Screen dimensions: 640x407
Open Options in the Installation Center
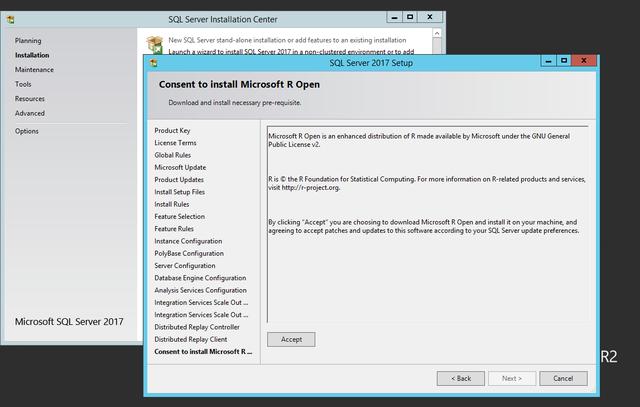pyautogui.click(x=27, y=131)
